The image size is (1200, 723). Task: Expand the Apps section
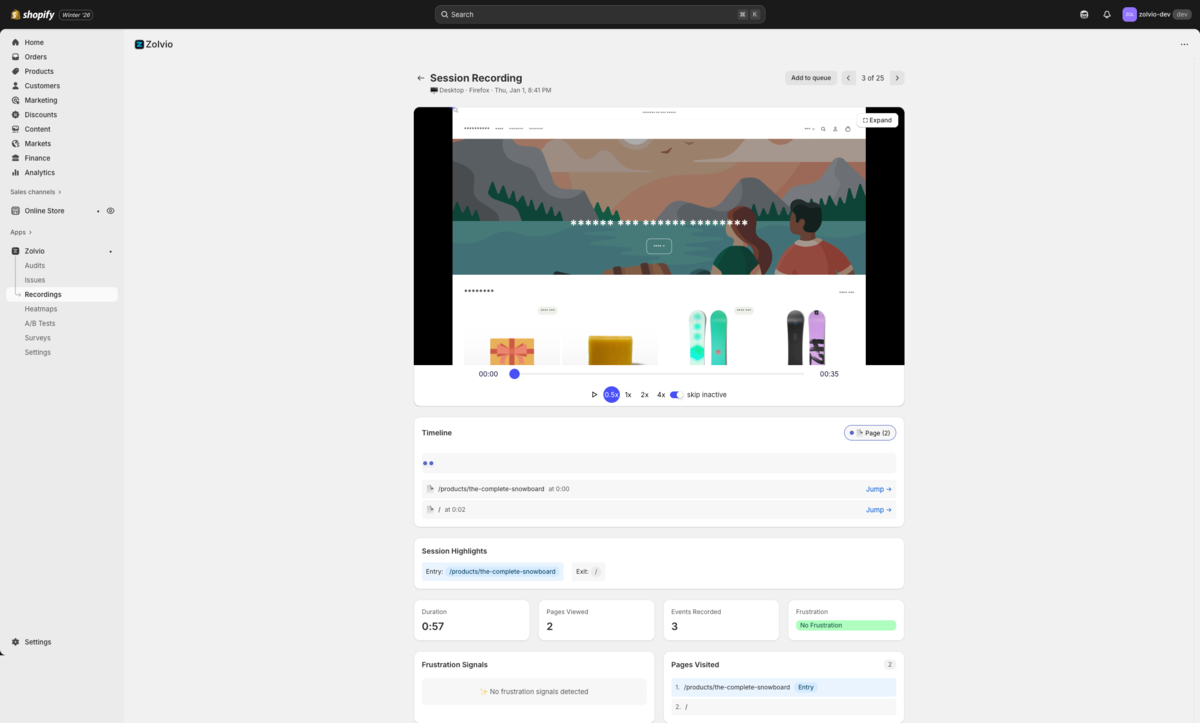pos(18,231)
